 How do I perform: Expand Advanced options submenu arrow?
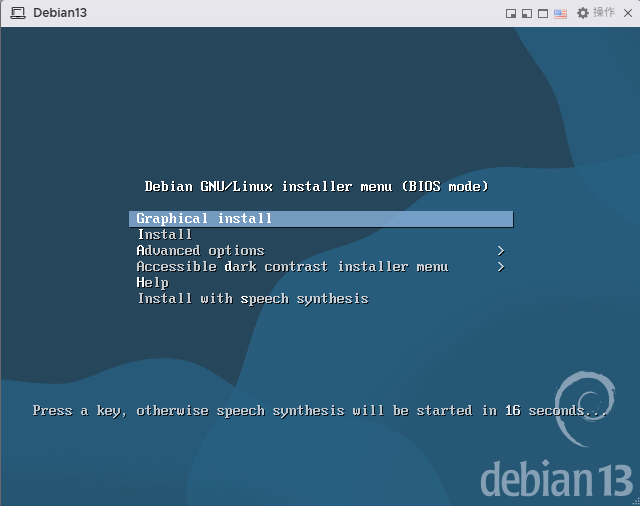501,251
